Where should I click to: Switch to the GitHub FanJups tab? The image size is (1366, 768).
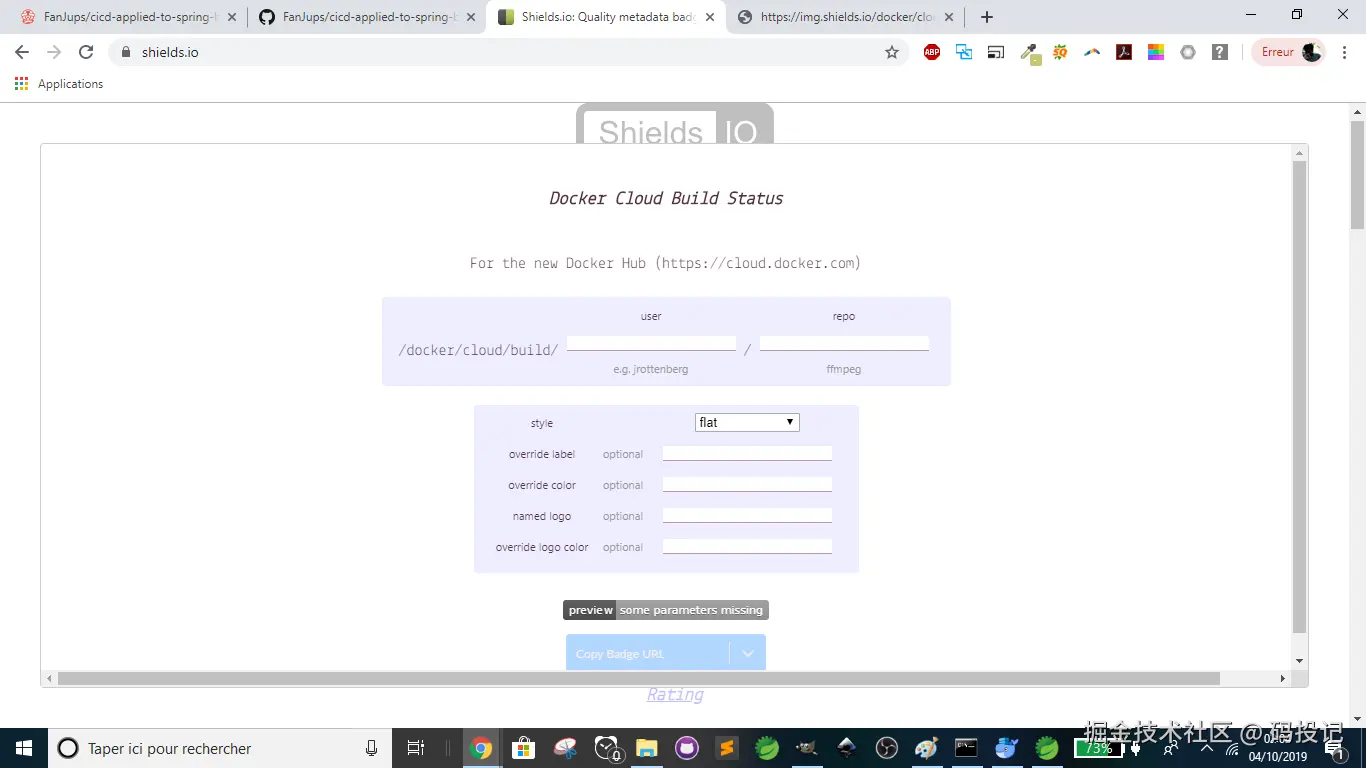366,17
